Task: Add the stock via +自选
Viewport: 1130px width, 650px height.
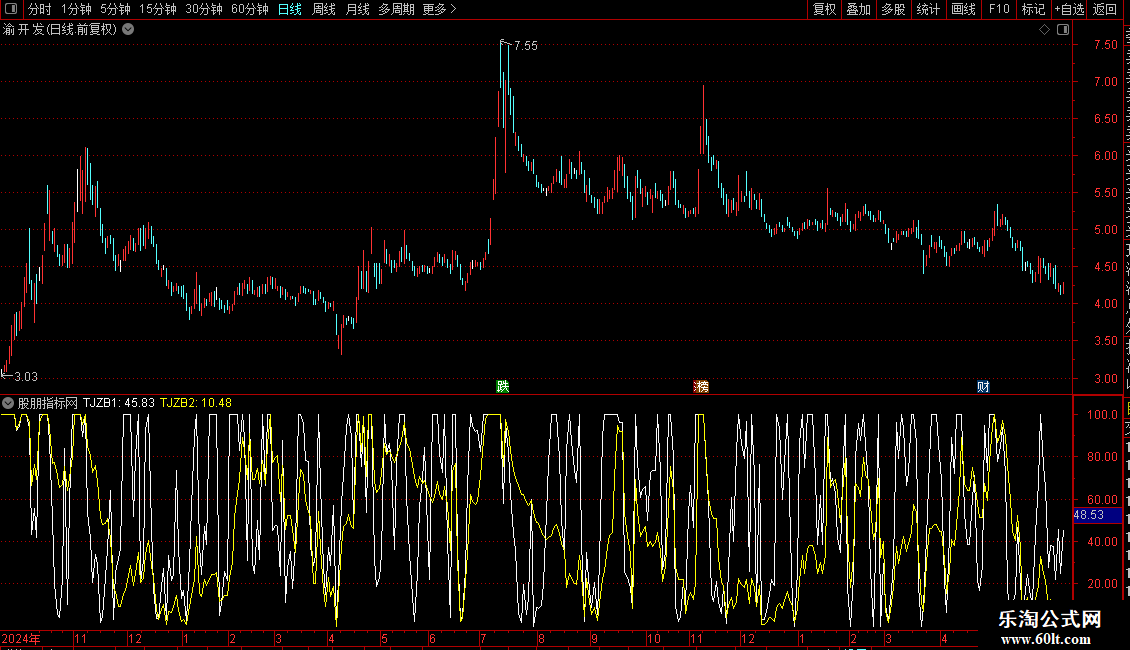Action: pyautogui.click(x=1069, y=9)
